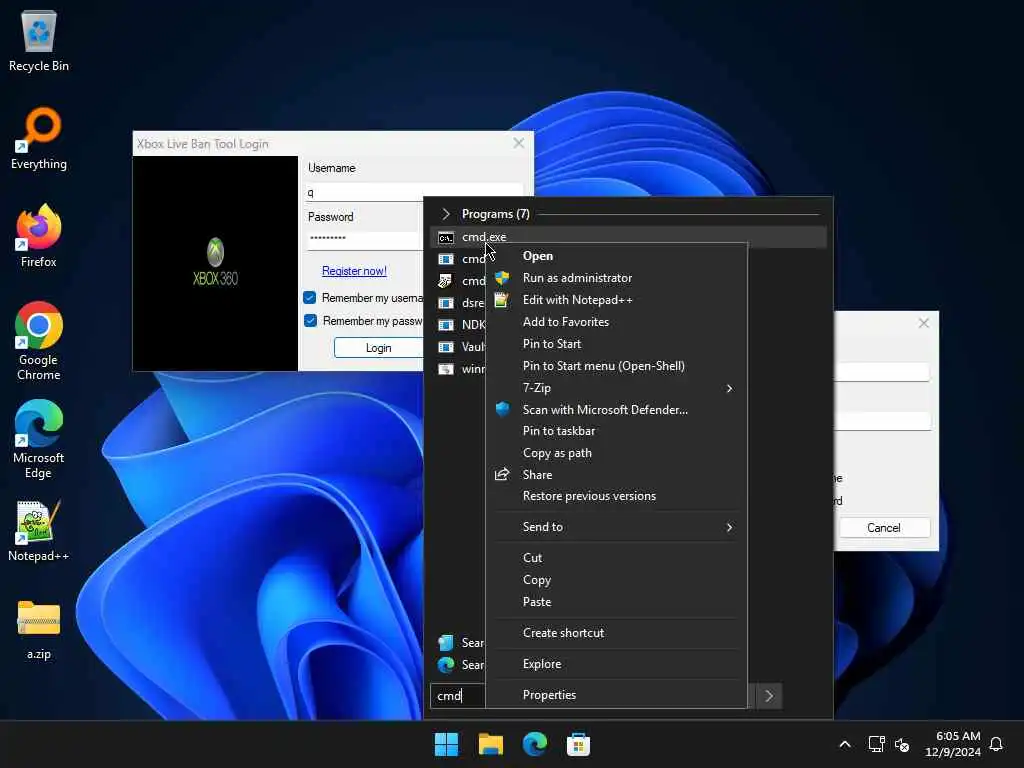This screenshot has height=768, width=1024.
Task: Click the Share arrow icon
Action: 502,475
